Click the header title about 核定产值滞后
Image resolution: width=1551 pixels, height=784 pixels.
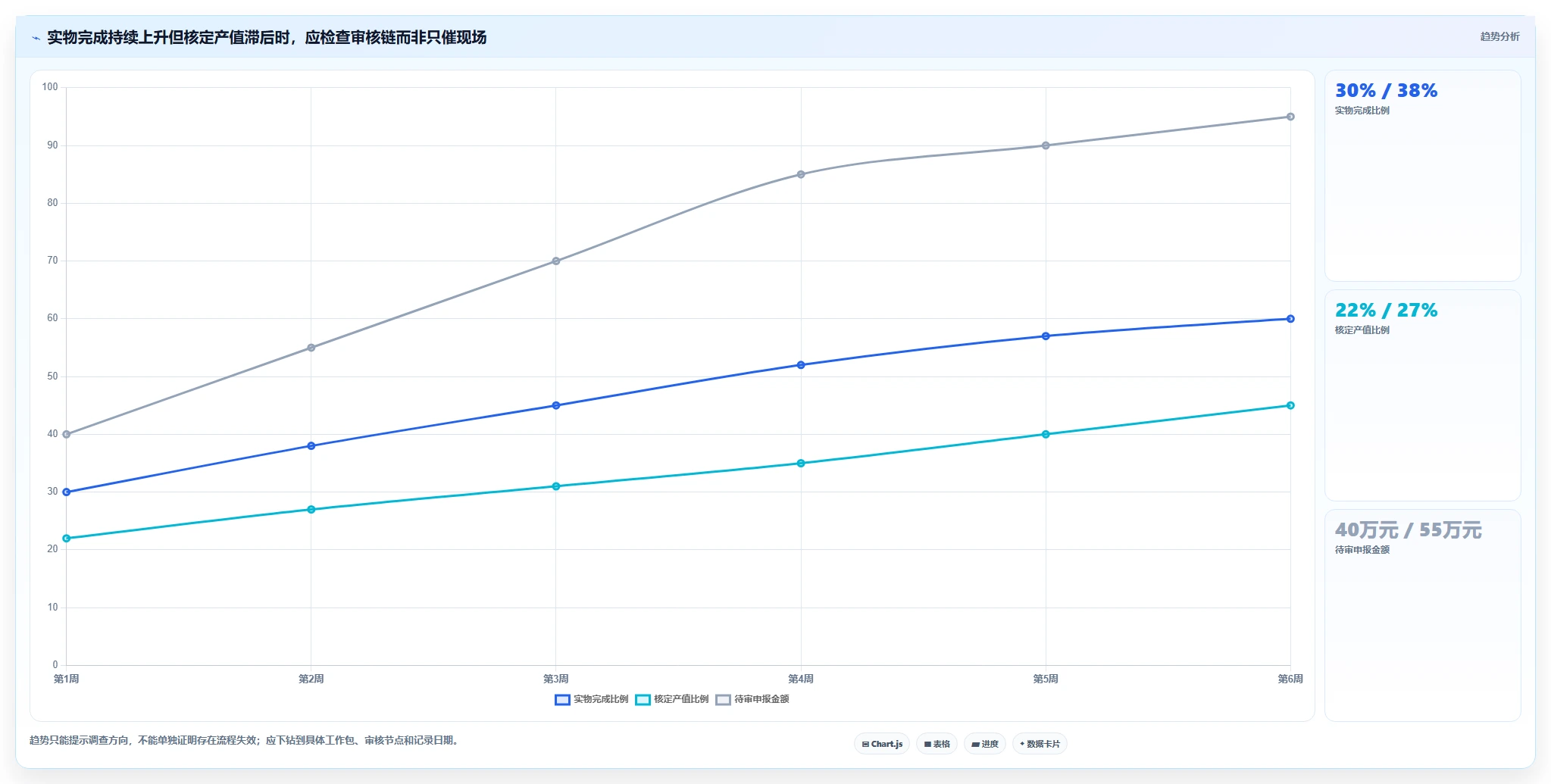[267, 37]
